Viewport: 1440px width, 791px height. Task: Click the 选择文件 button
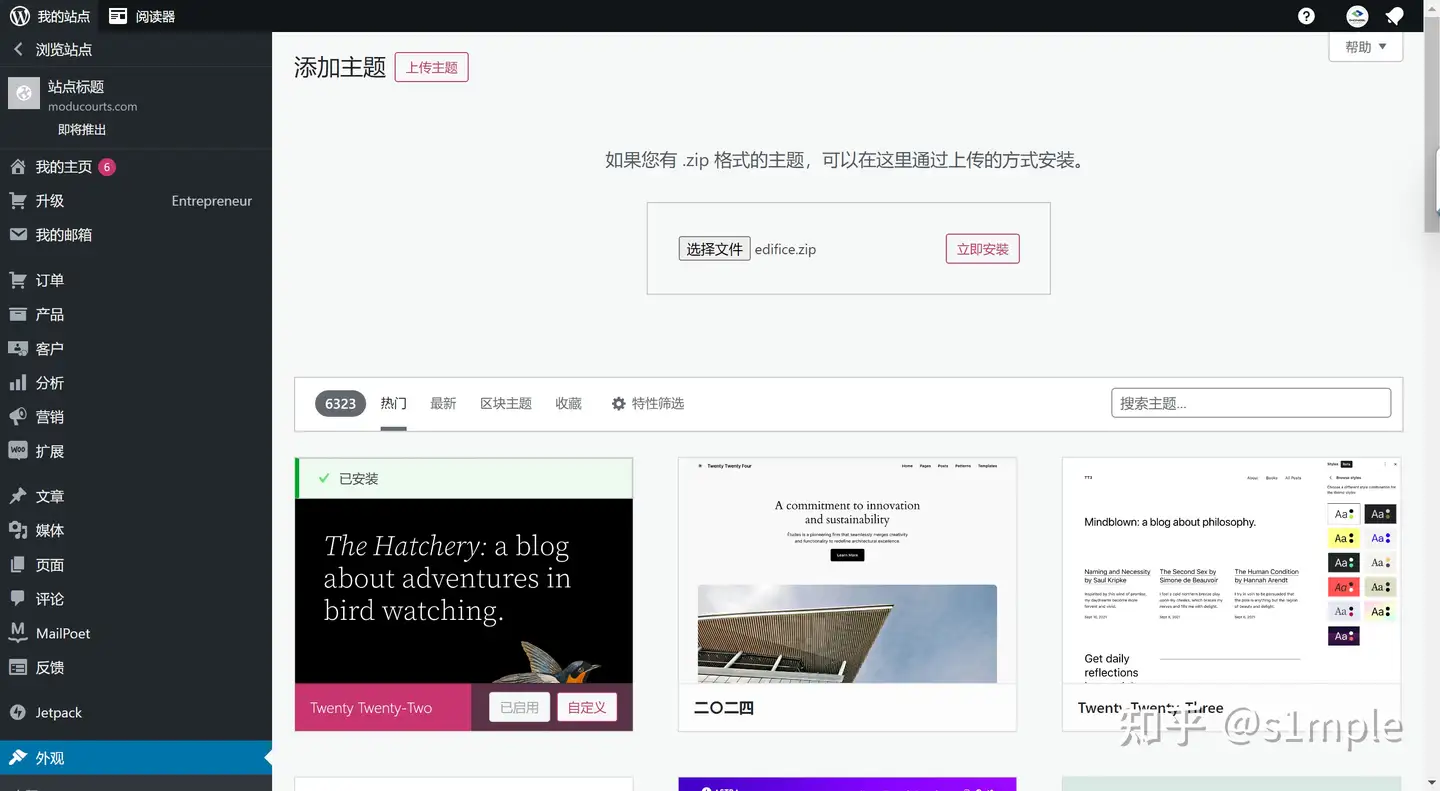pos(714,249)
